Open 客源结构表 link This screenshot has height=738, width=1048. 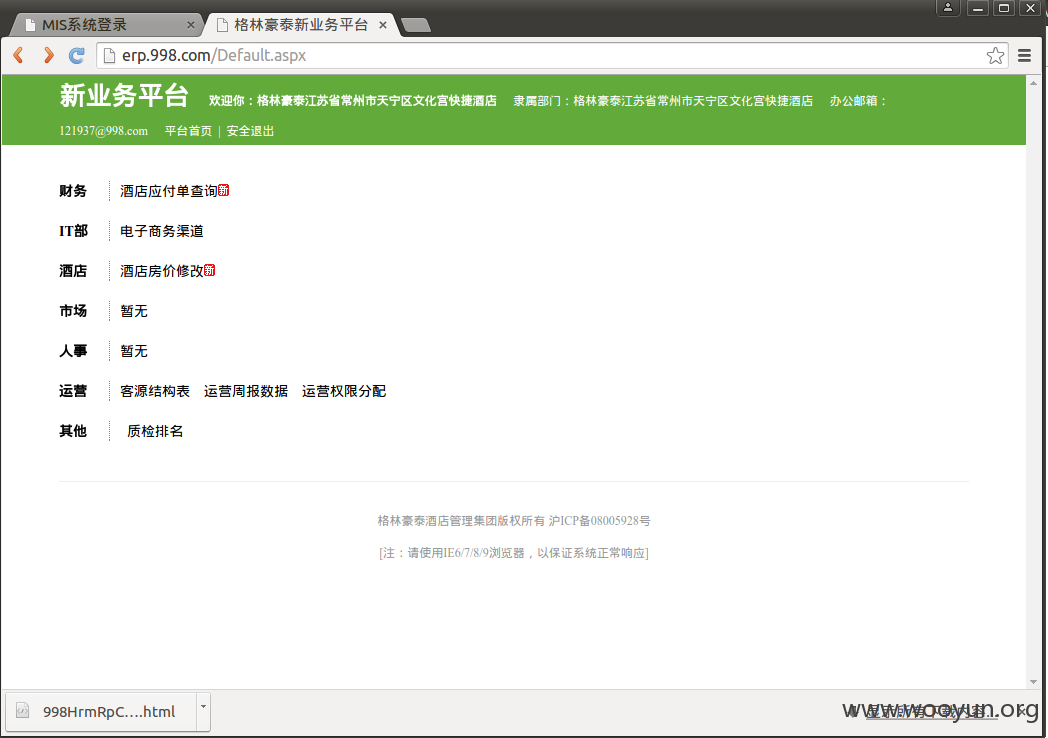[155, 391]
